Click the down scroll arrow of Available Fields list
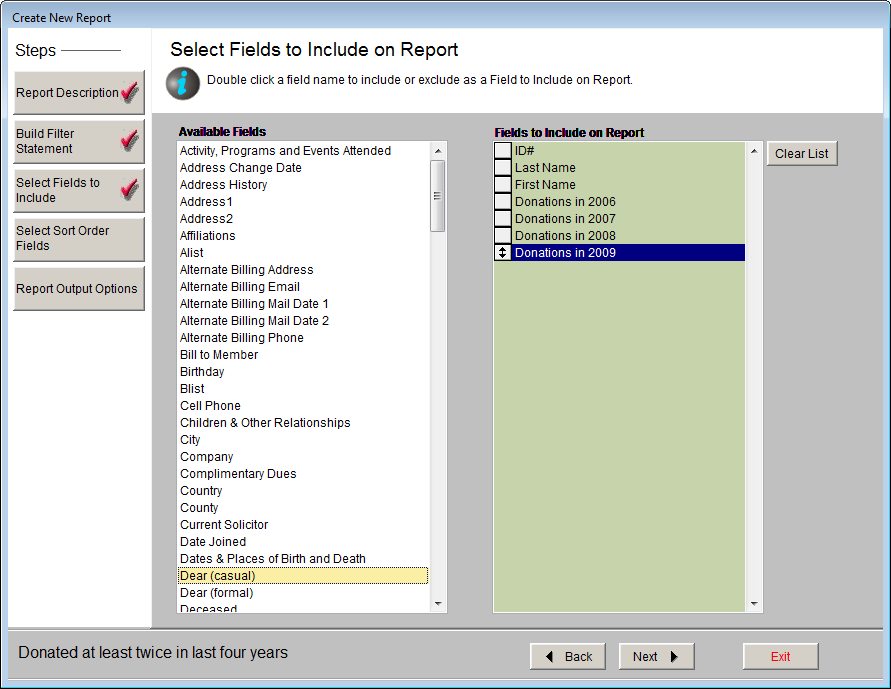Viewport: 891px width, 689px height. [x=438, y=603]
